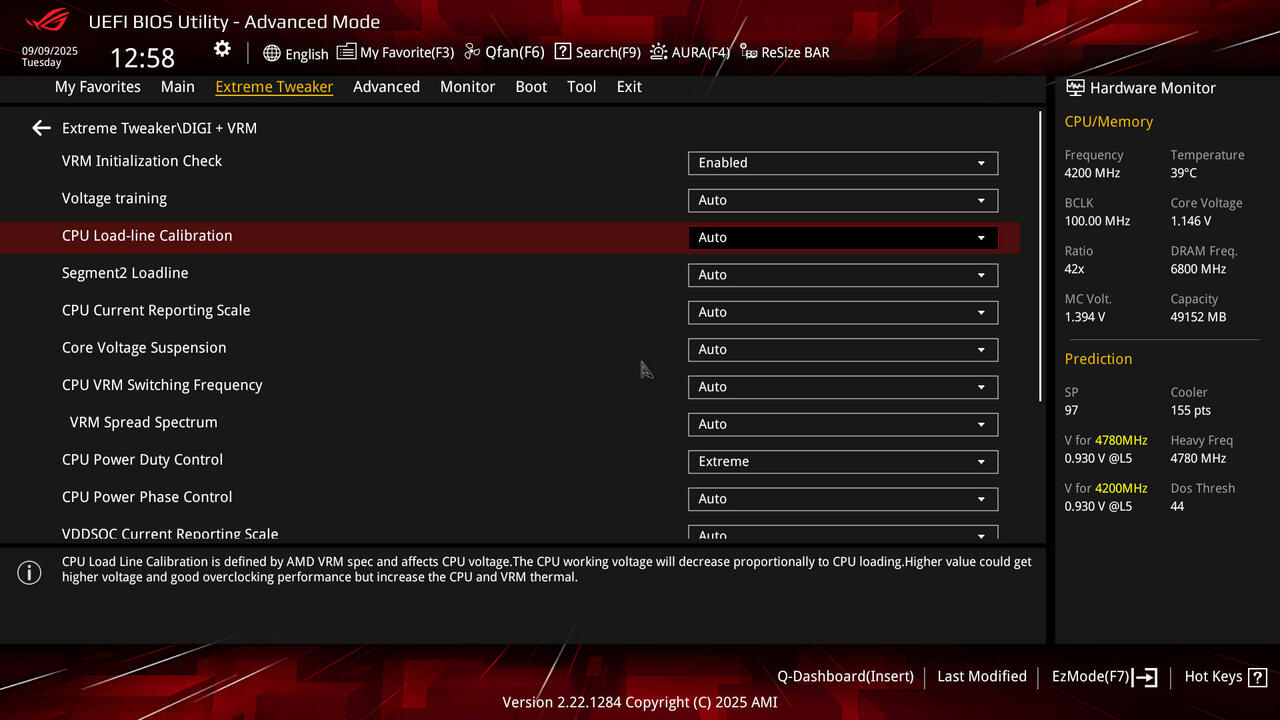
Task: Launch Qfan(F6) fan control
Action: click(504, 52)
